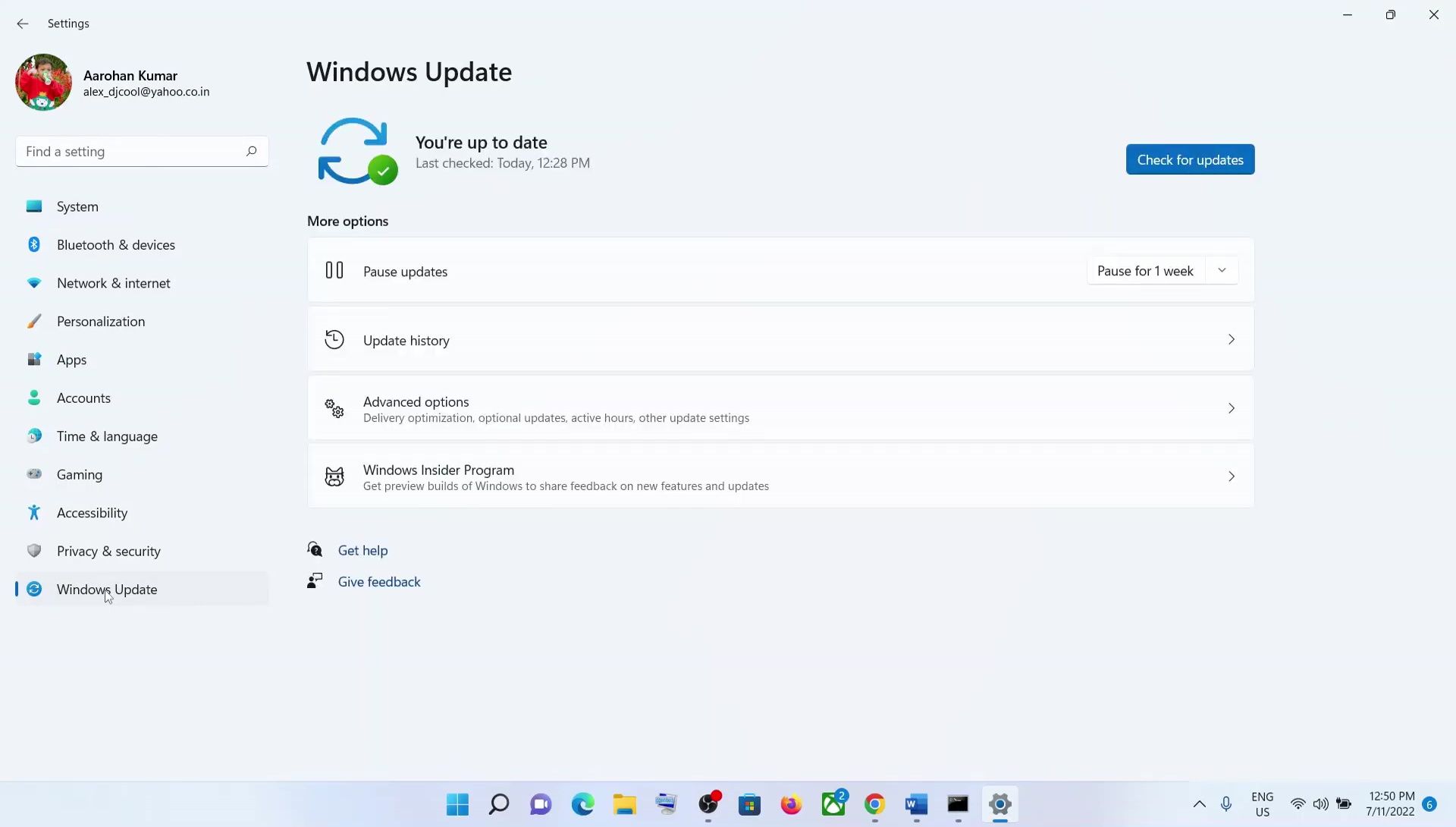The image size is (1456, 827).
Task: Open taskbar Search
Action: pos(499,804)
